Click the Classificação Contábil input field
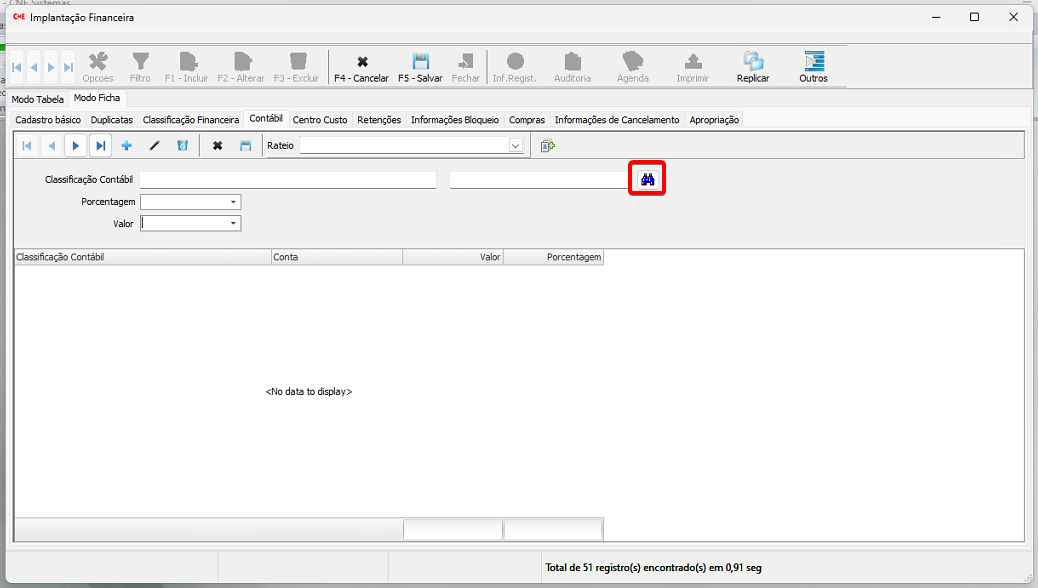The image size is (1038, 588). pyautogui.click(x=288, y=180)
